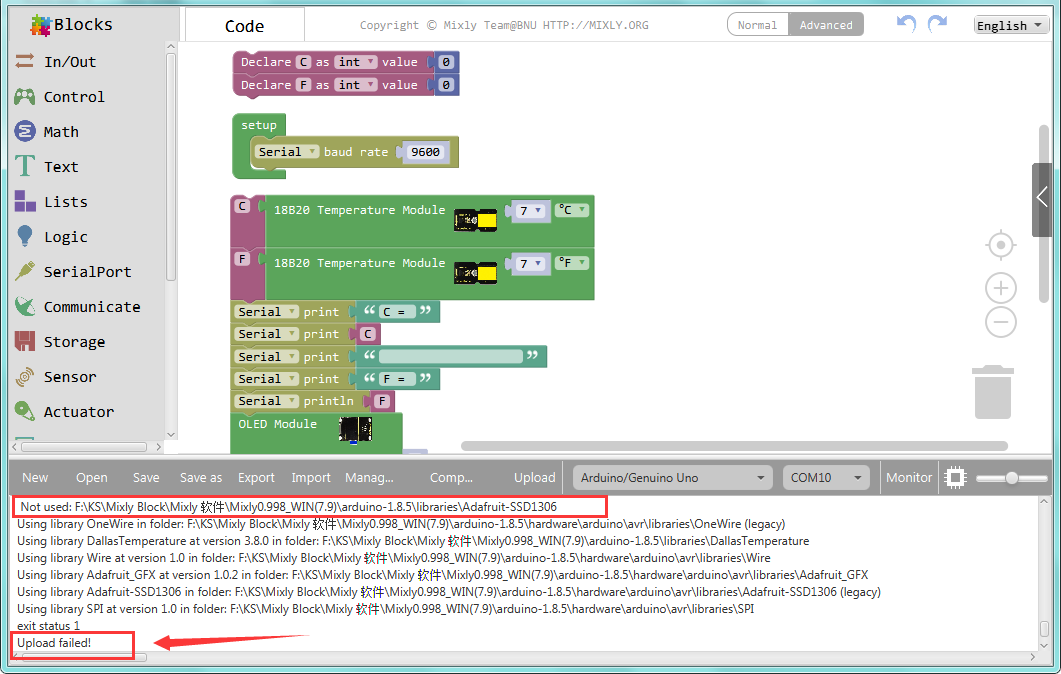Click the Import button
Viewport: 1061px width, 674px height.
click(311, 478)
